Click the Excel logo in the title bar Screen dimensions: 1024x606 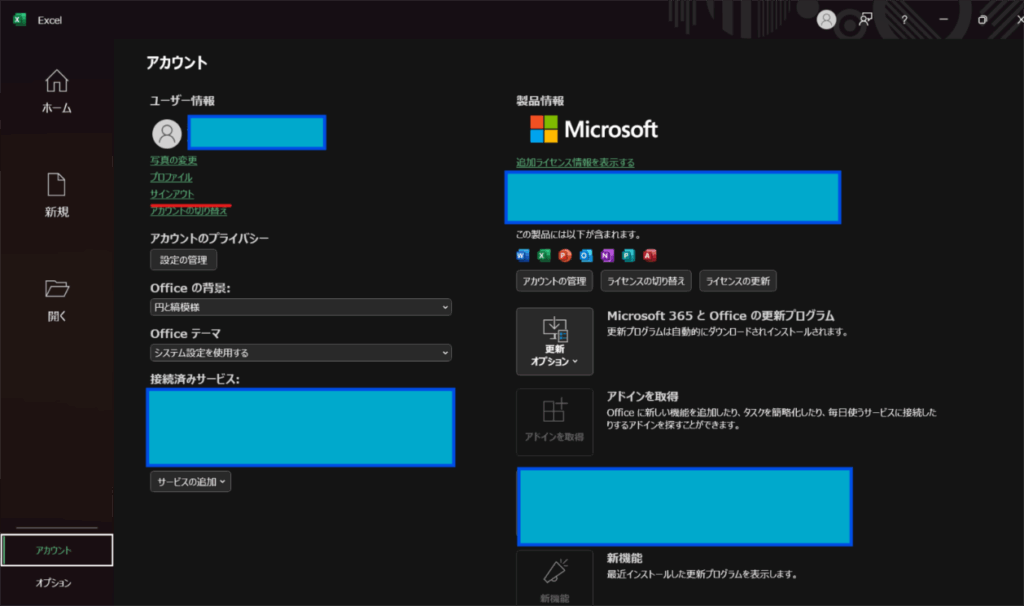click(x=20, y=20)
